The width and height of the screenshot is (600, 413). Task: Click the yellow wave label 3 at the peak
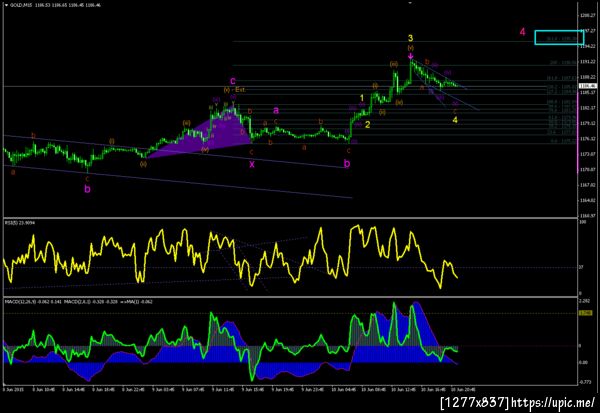(410, 38)
